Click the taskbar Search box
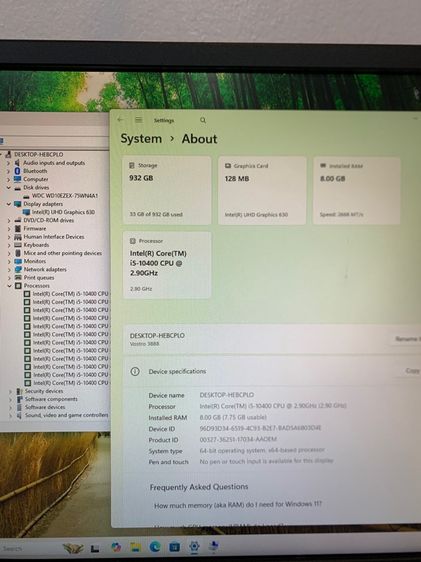The height and width of the screenshot is (562, 421). point(14,549)
